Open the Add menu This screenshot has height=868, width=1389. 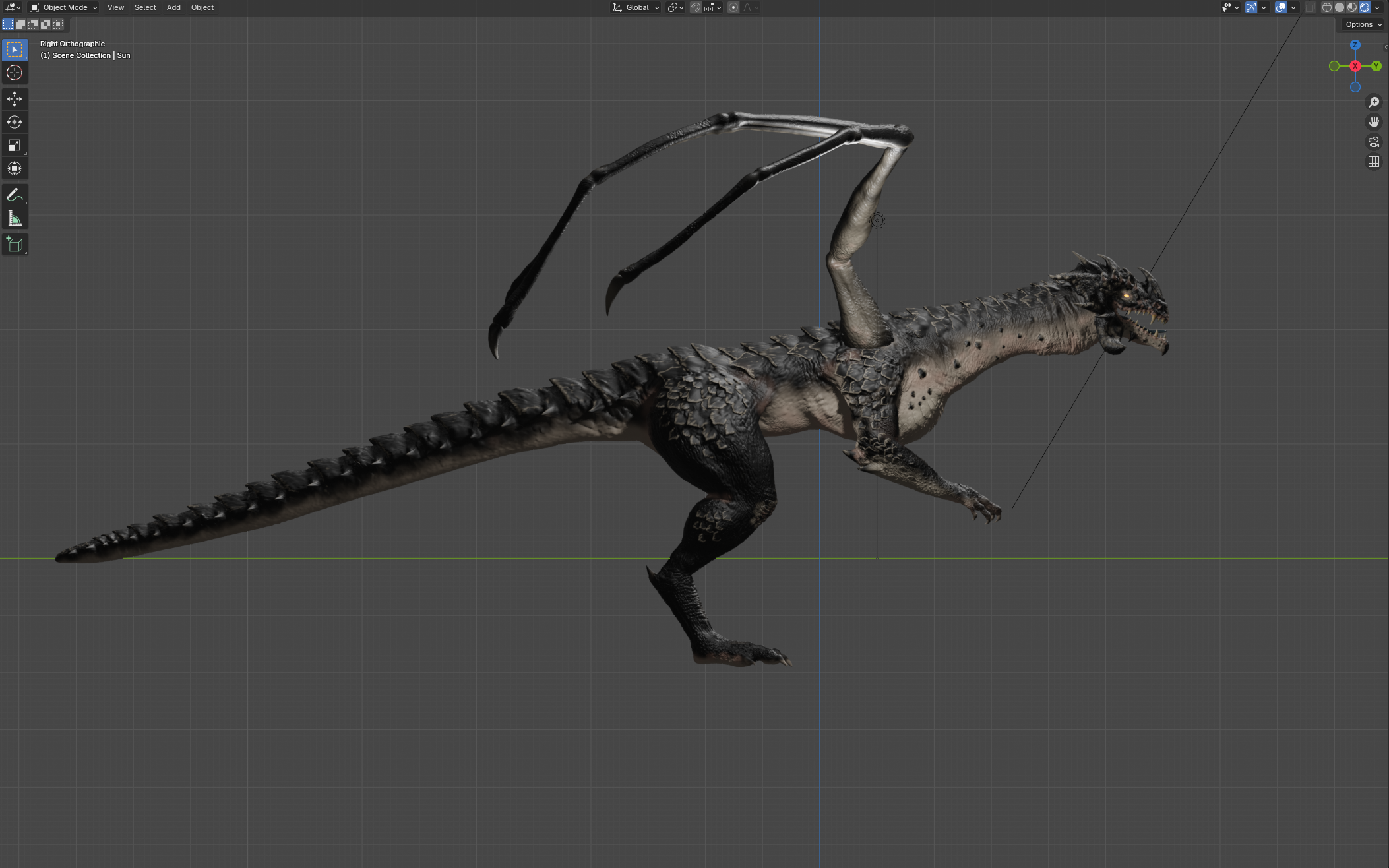click(173, 7)
